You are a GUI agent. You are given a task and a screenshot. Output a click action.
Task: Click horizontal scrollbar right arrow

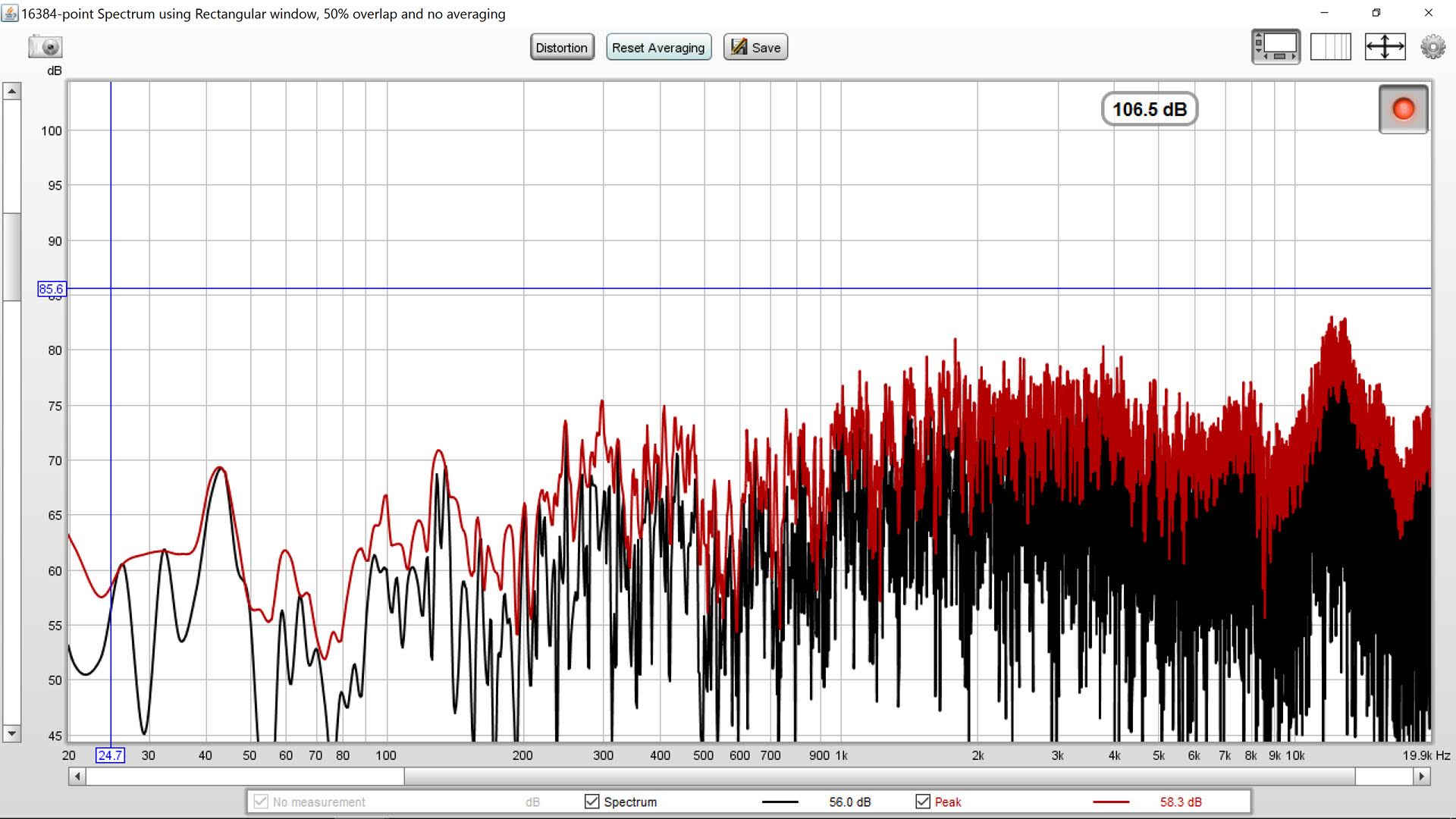coord(1422,777)
